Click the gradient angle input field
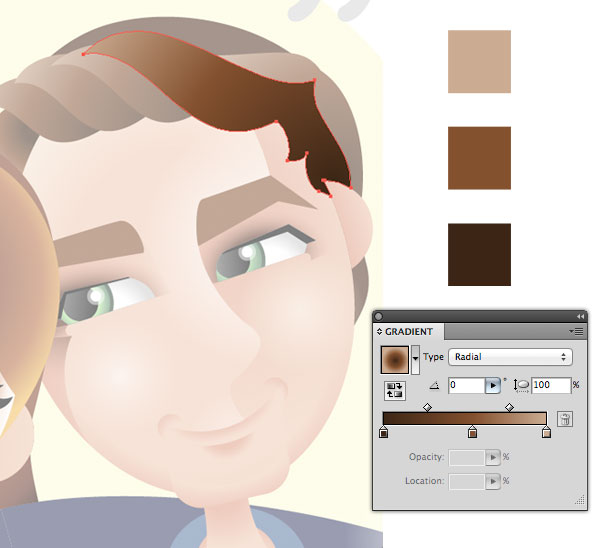The width and height of the screenshot is (600, 548). tap(467, 385)
